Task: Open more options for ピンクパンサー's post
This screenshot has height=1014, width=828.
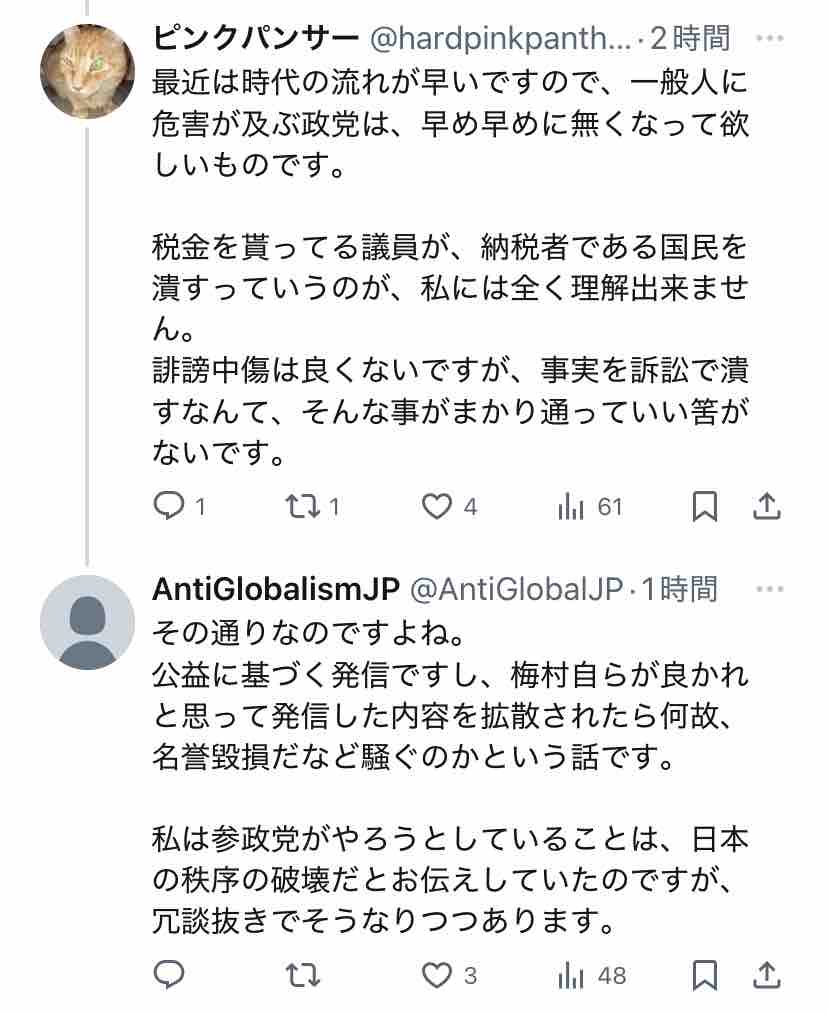Action: pyautogui.click(x=769, y=39)
